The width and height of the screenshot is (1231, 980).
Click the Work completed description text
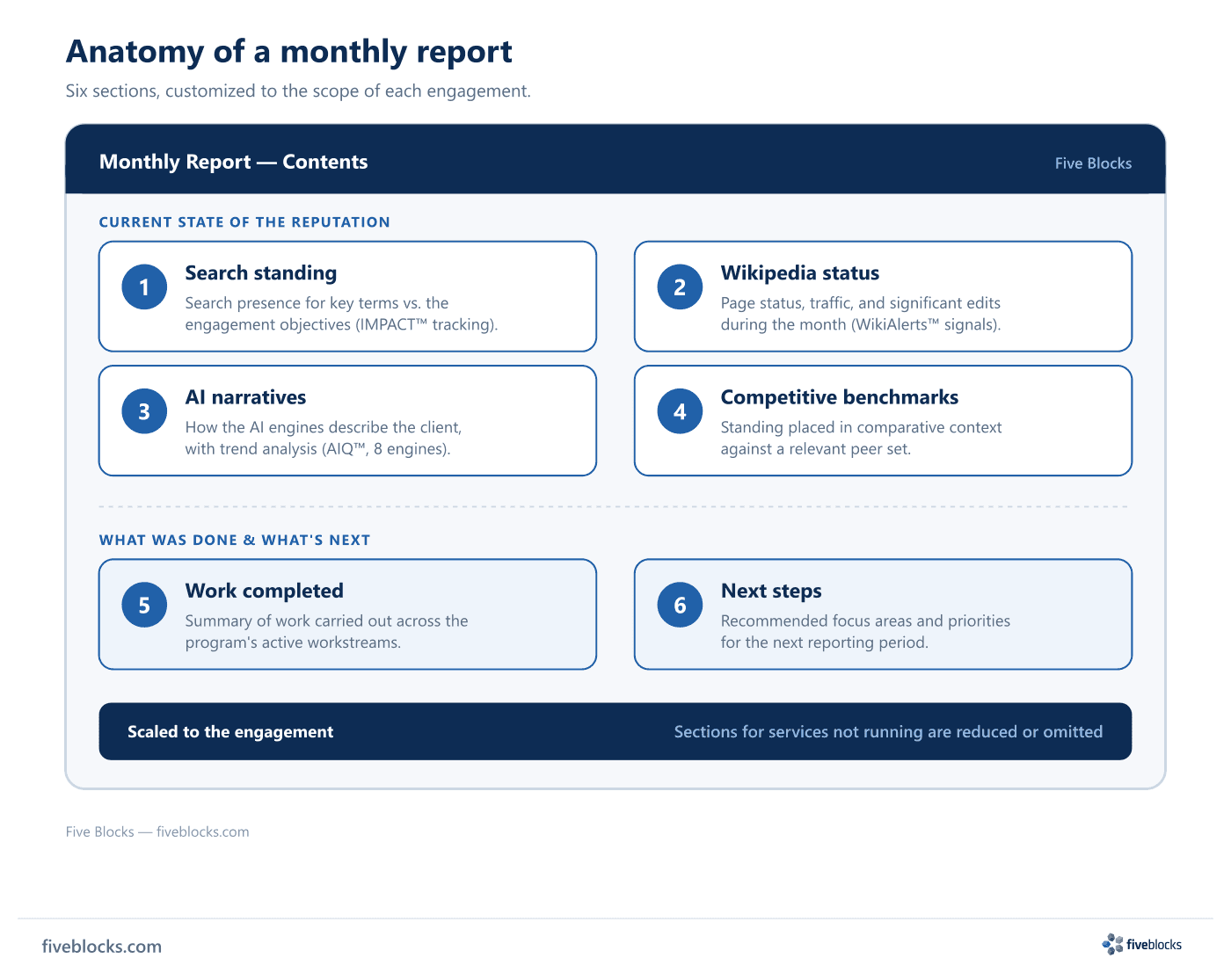click(326, 632)
